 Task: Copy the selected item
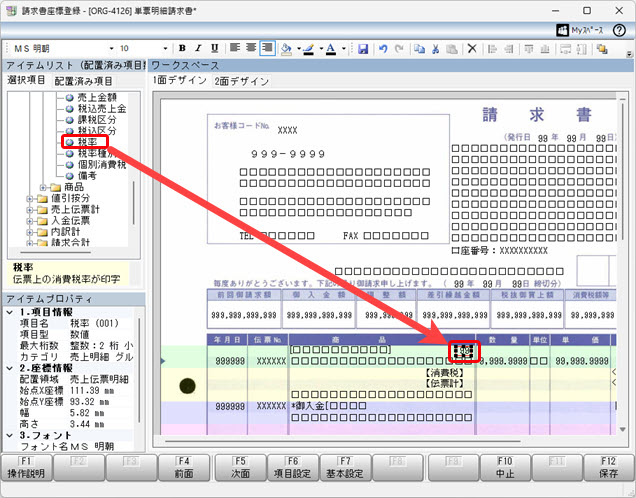[x=419, y=49]
